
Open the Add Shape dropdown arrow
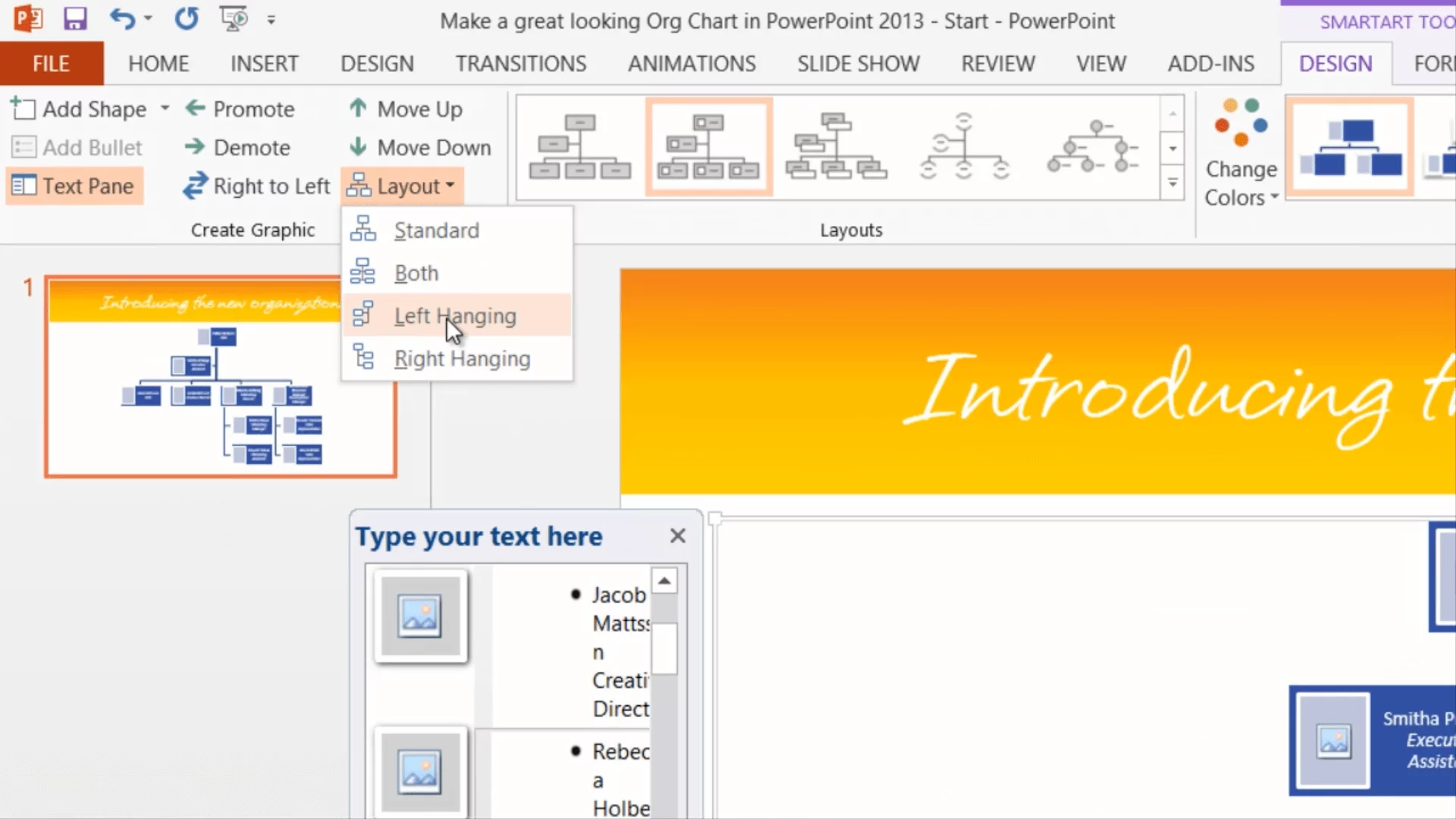coord(165,109)
